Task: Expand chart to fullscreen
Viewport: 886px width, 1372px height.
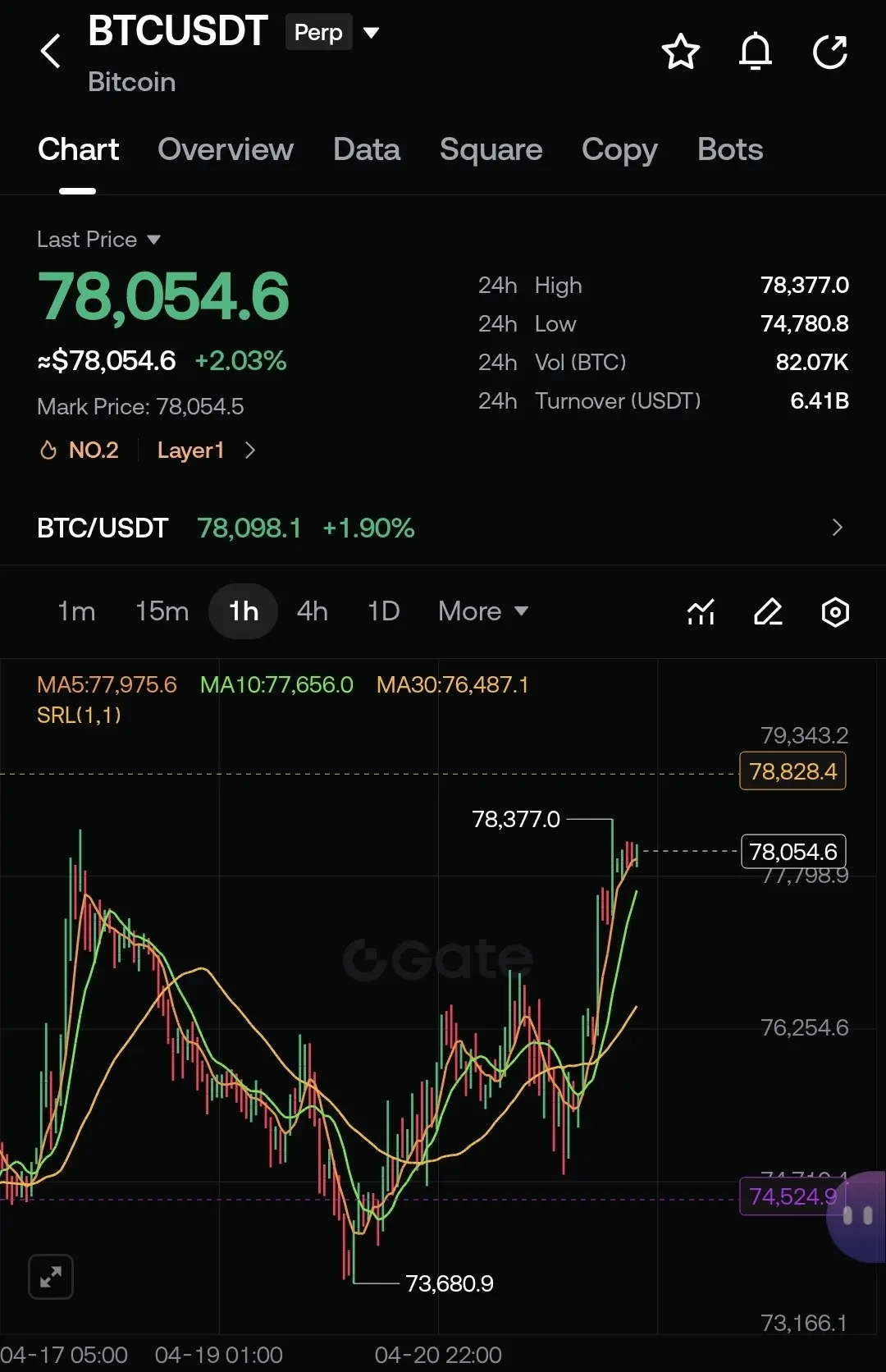Action: coord(51,1277)
